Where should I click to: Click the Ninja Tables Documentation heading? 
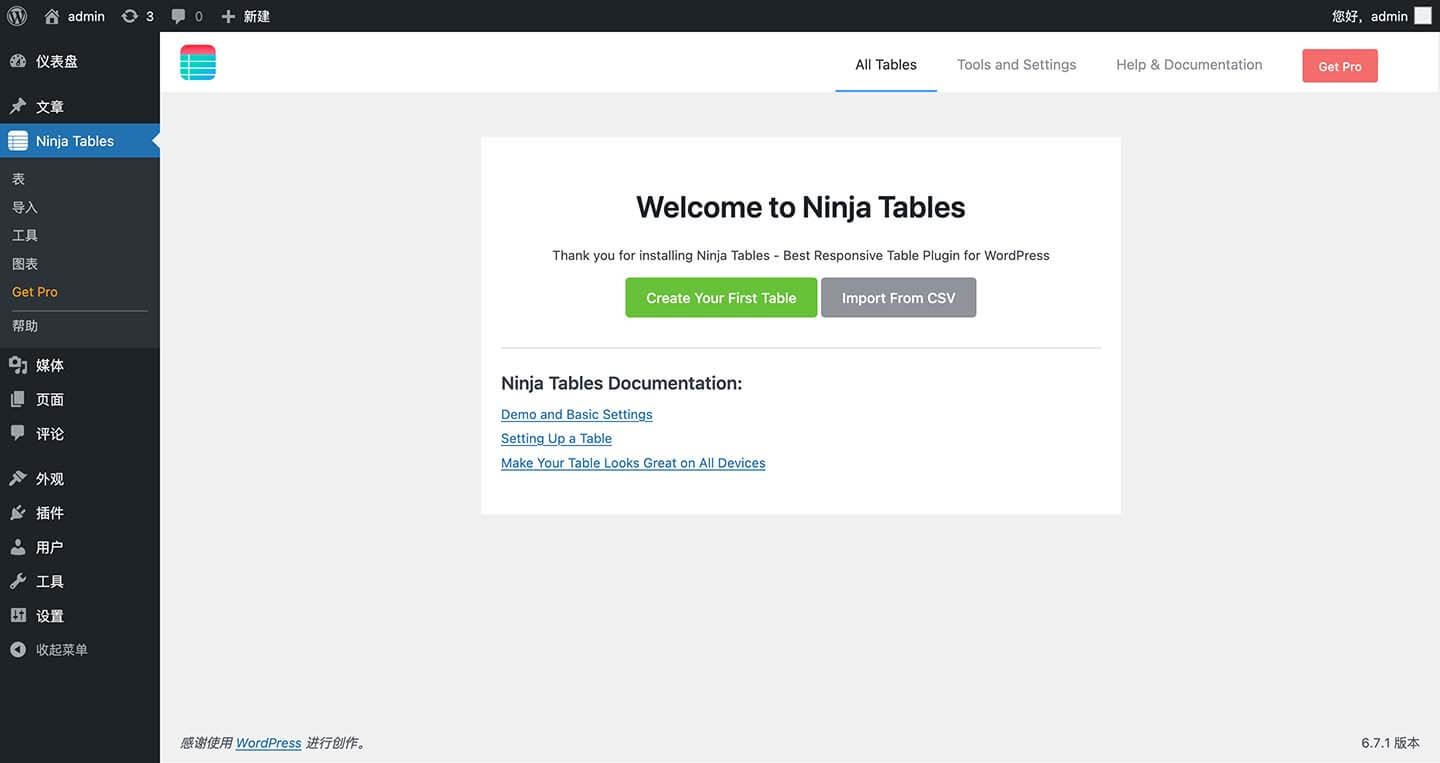click(622, 383)
